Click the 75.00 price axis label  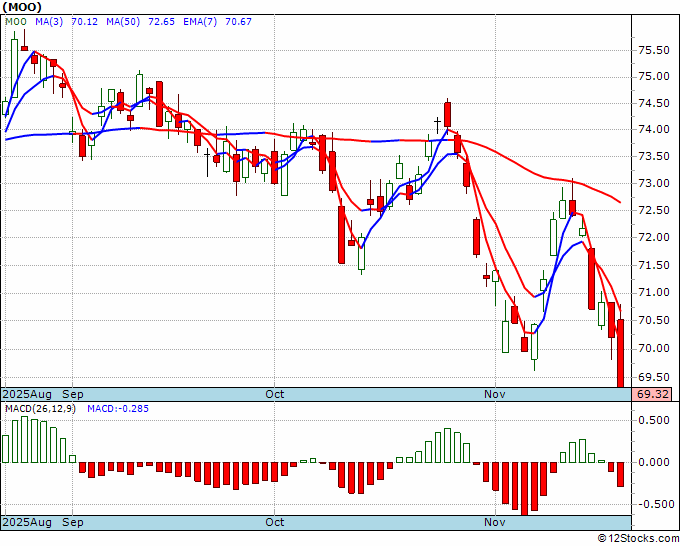654,77
